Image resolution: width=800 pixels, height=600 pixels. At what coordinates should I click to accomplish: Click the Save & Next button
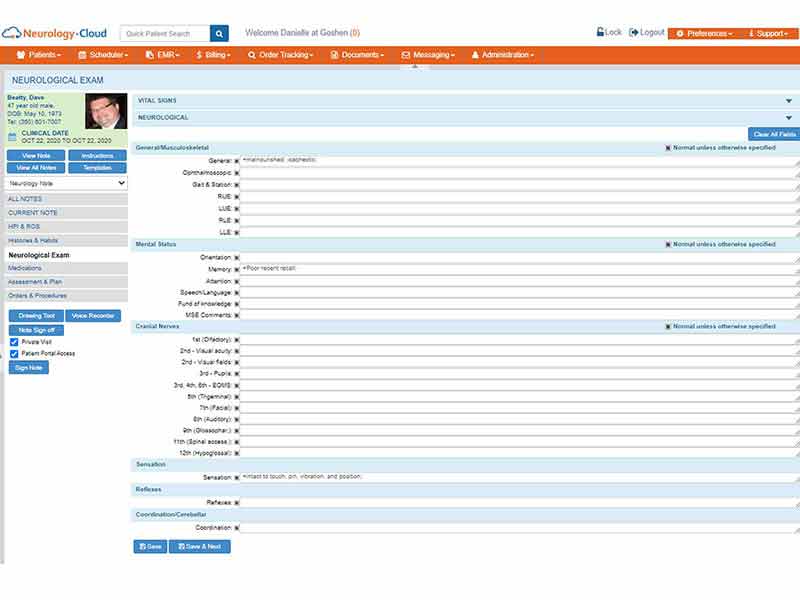199,546
